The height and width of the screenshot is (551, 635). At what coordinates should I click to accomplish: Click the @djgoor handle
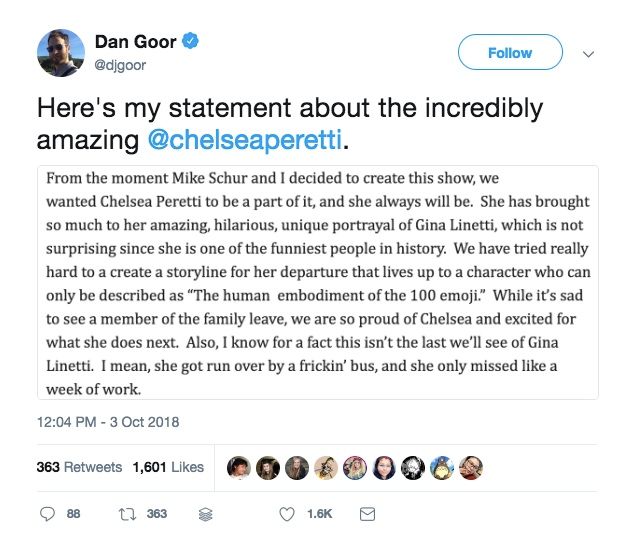click(x=120, y=64)
